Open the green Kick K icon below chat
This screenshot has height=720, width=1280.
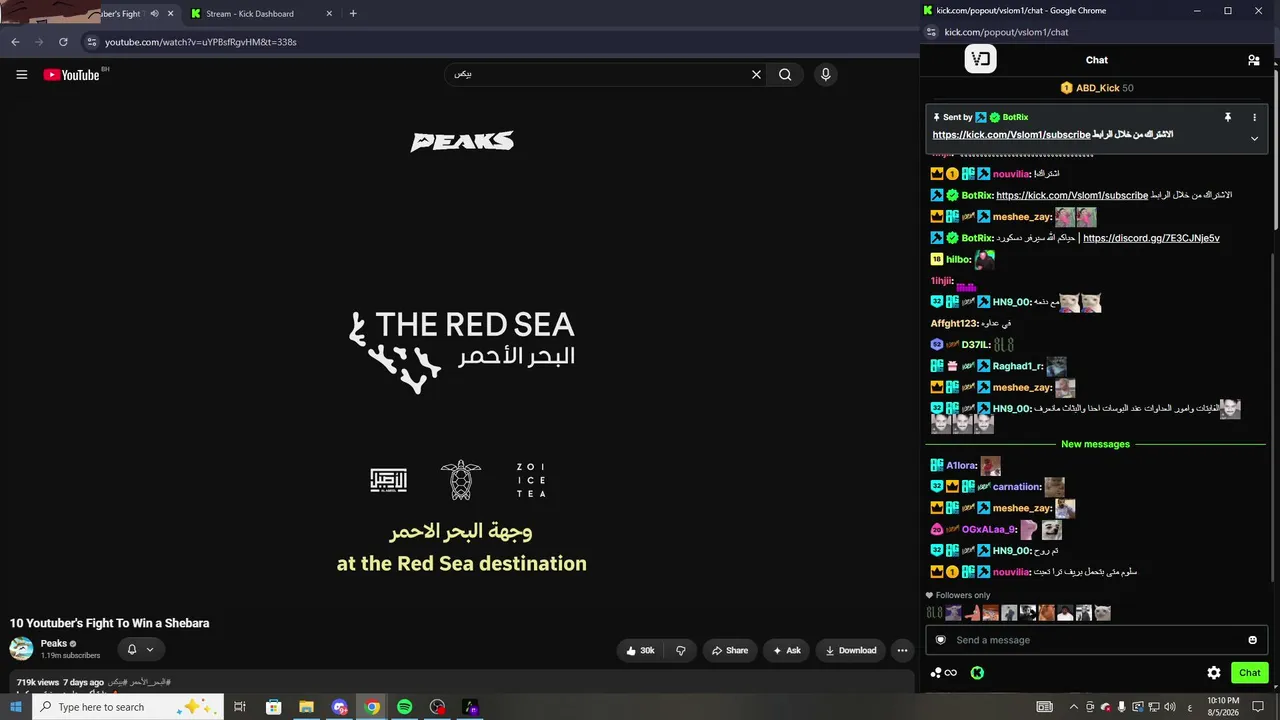[977, 673]
